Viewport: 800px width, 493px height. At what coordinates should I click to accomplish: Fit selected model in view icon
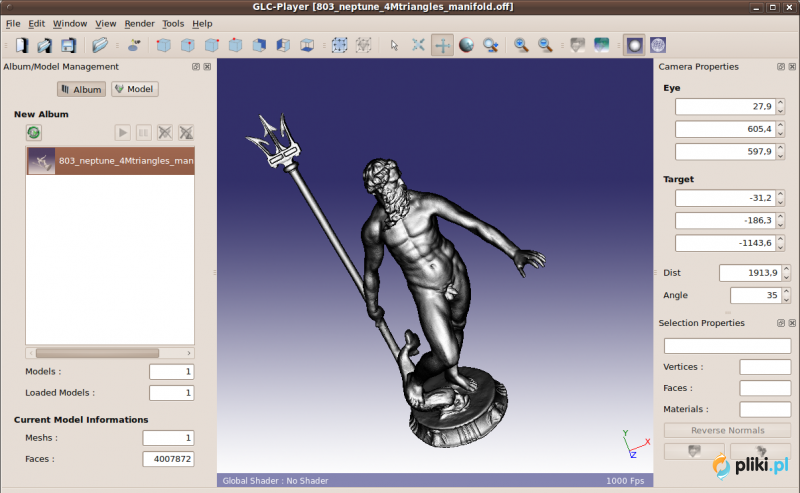click(363, 45)
